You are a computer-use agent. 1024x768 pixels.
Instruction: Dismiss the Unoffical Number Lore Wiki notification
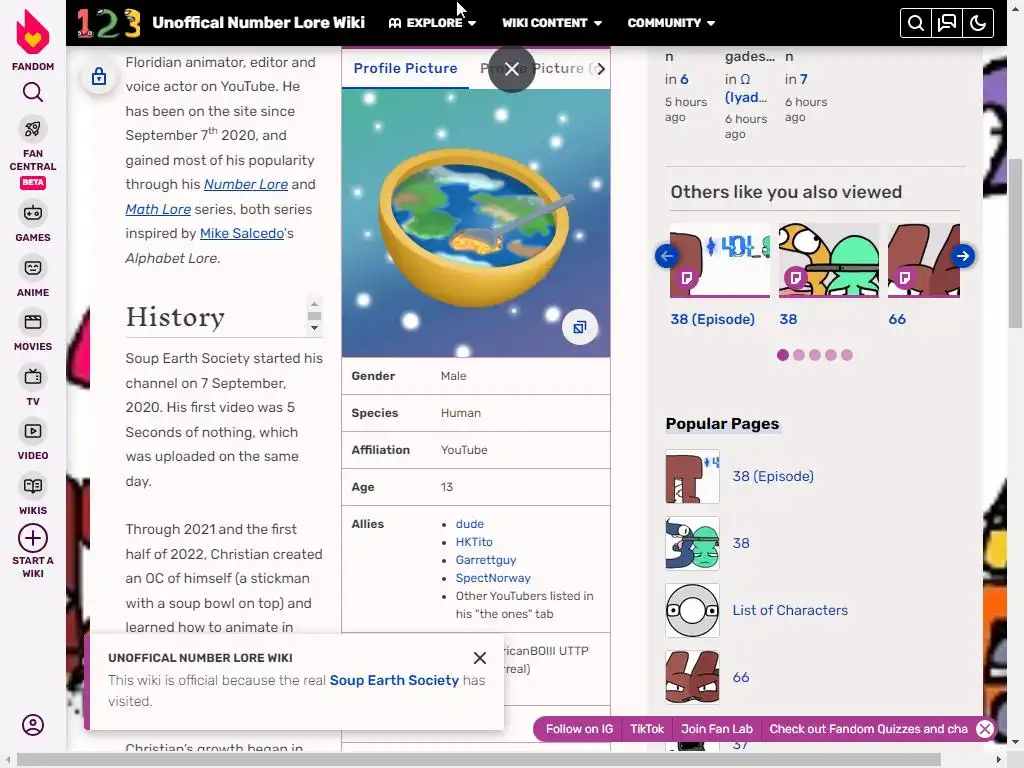click(x=480, y=658)
